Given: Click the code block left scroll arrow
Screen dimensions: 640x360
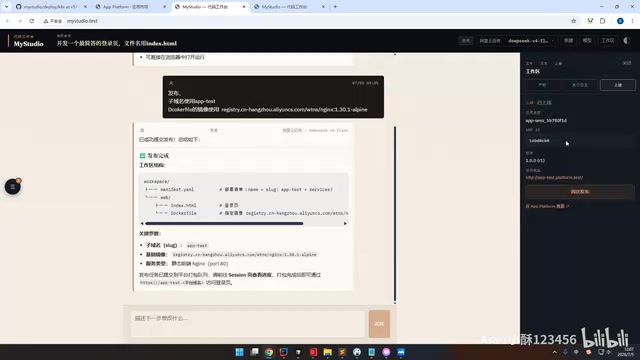Looking at the screenshot, I should click(142, 223).
